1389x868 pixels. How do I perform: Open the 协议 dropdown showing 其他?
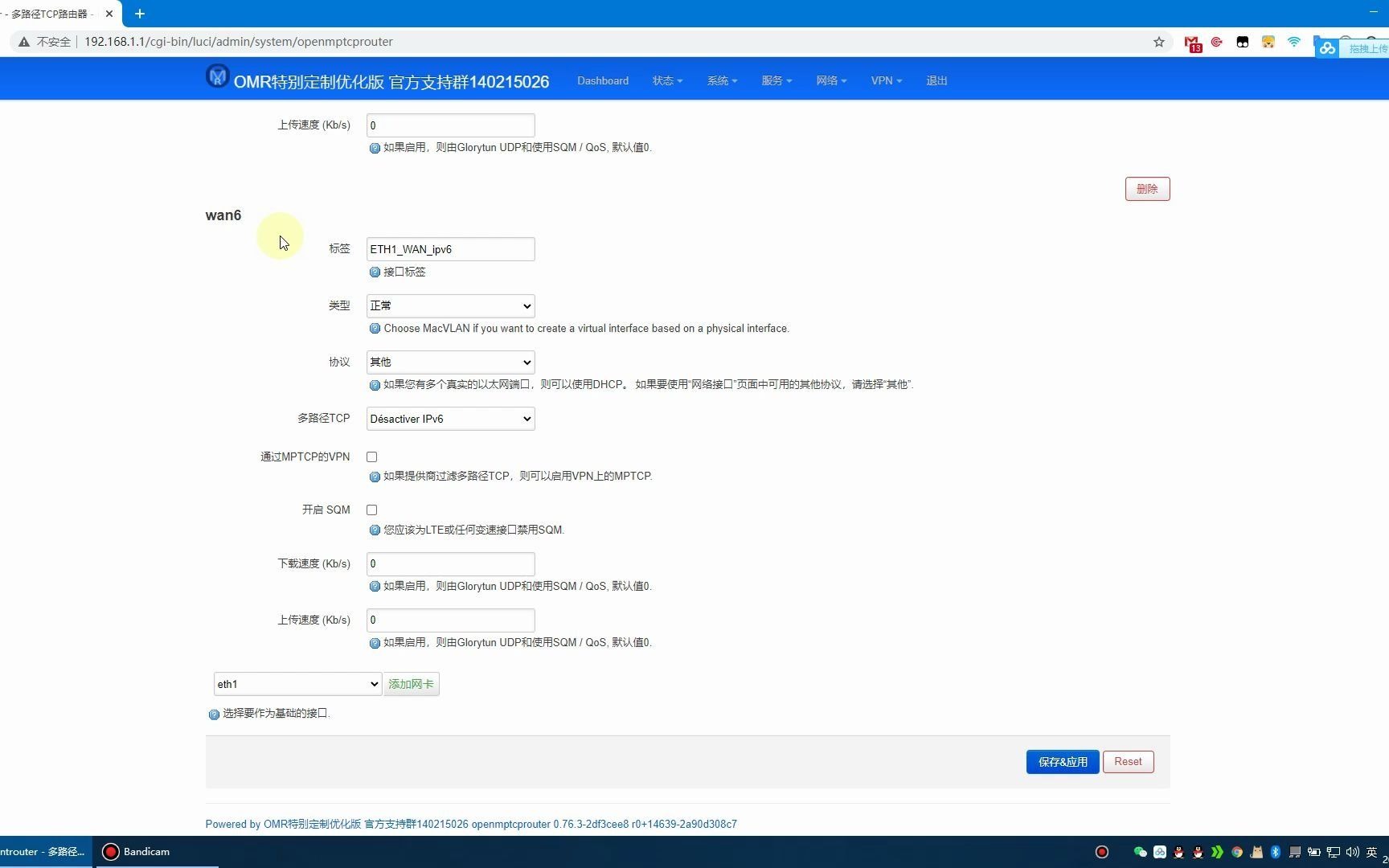coord(451,362)
